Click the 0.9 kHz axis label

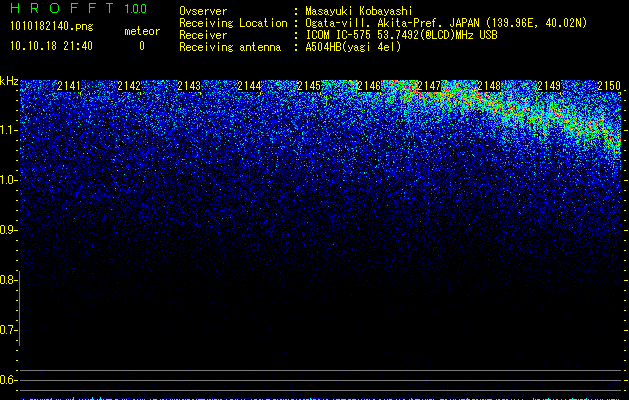tap(7, 230)
